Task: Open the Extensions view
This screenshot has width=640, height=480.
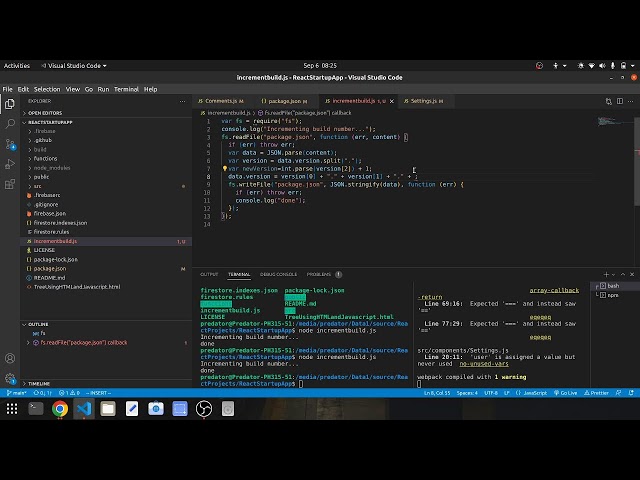Action: 10,184
